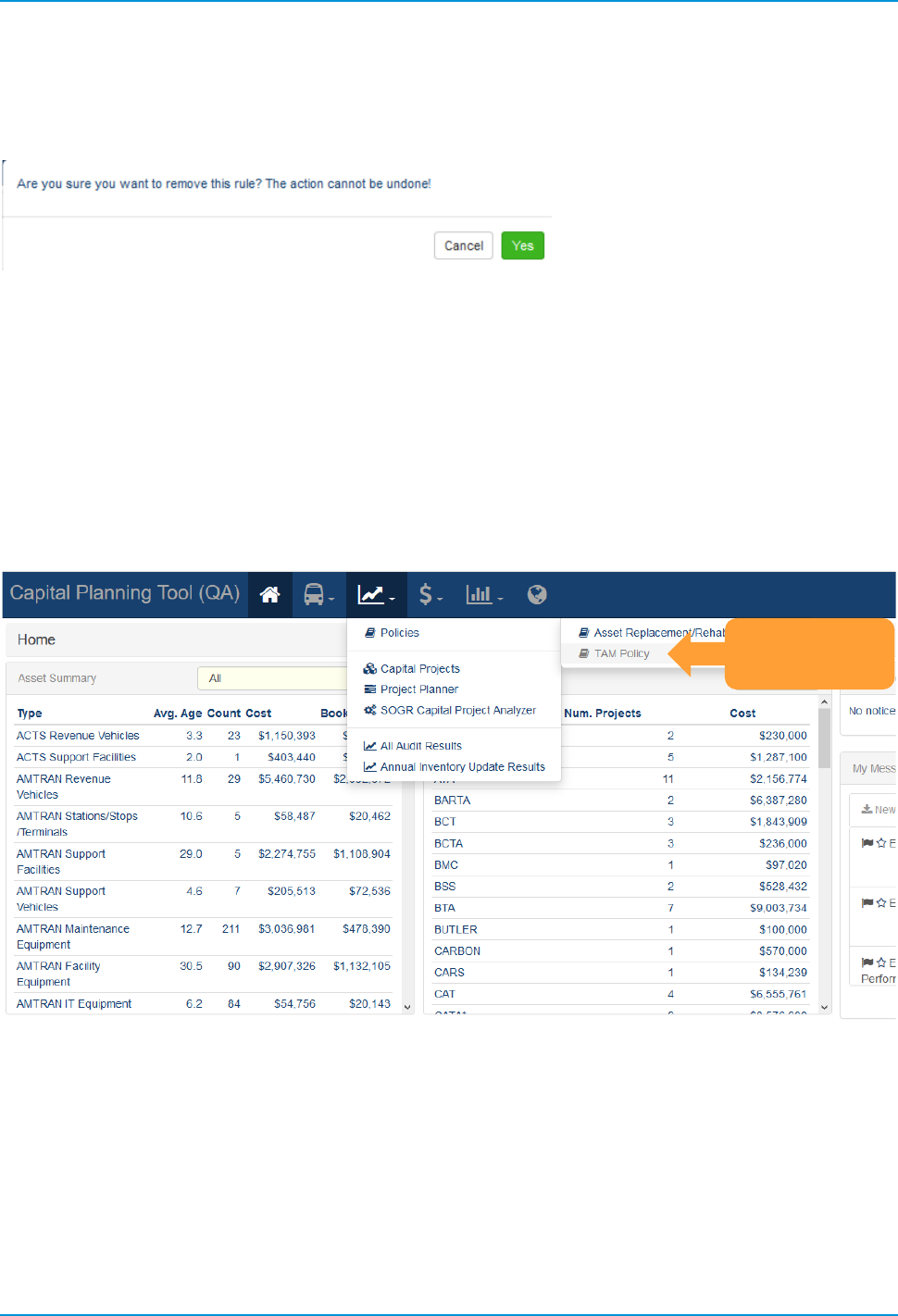Click ACTS Support Facilities row link
The image size is (898, 1316).
tap(76, 757)
